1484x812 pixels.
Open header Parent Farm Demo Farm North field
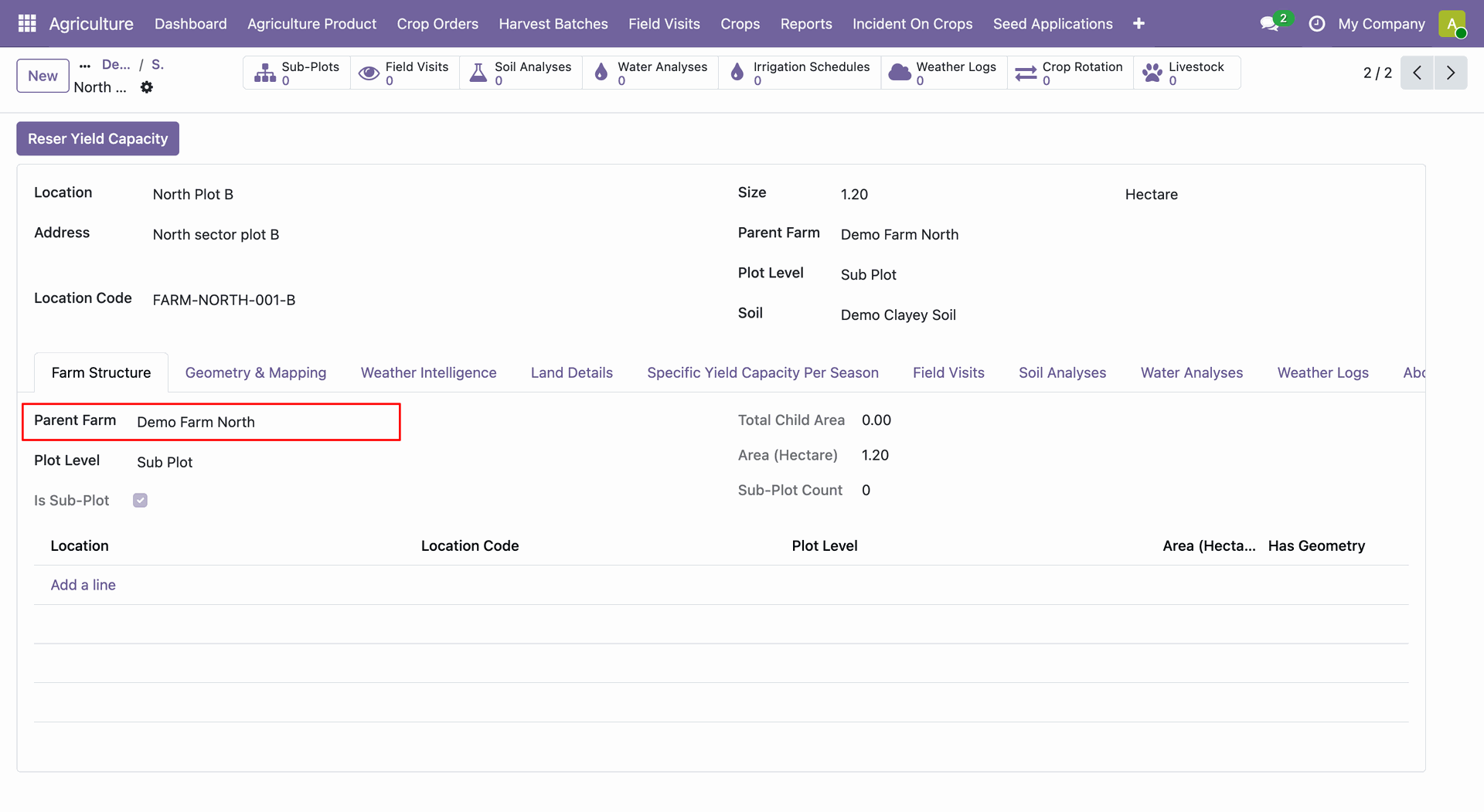1125,234
